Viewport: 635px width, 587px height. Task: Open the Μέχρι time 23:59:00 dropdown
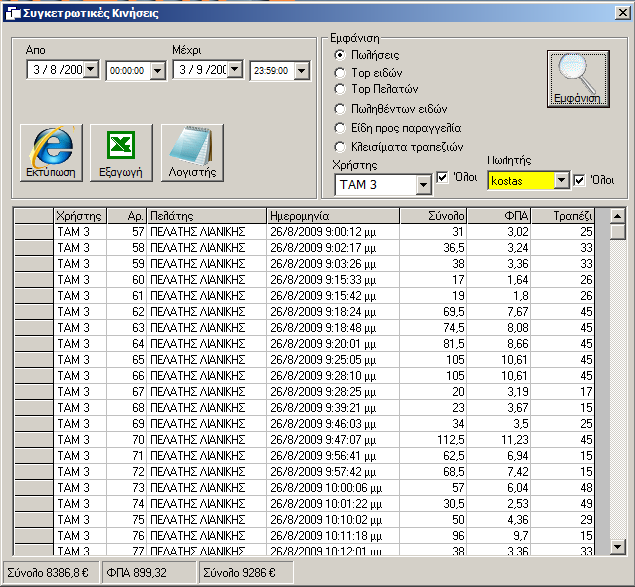click(301, 71)
